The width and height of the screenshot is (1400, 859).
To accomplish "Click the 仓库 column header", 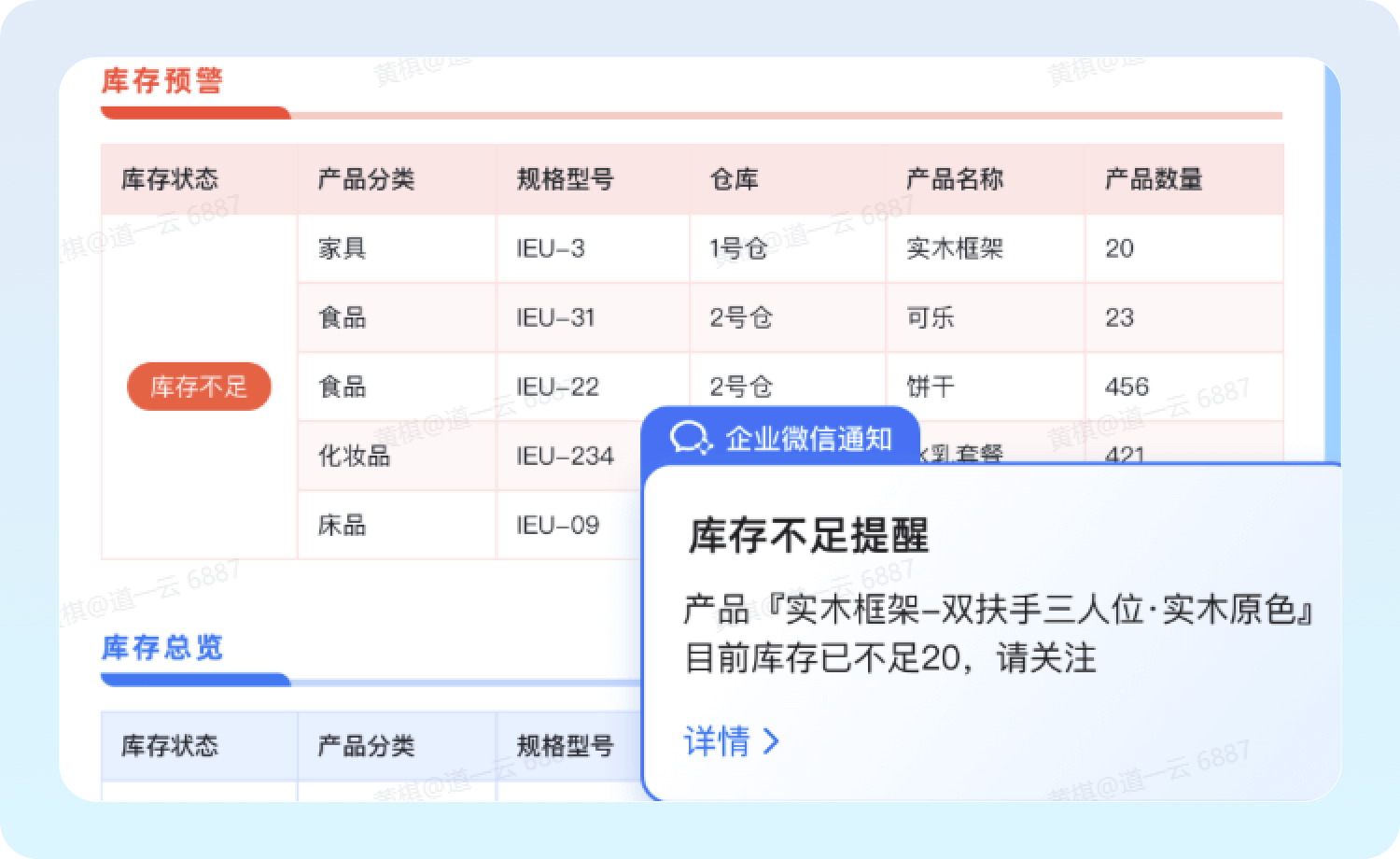I will click(735, 179).
